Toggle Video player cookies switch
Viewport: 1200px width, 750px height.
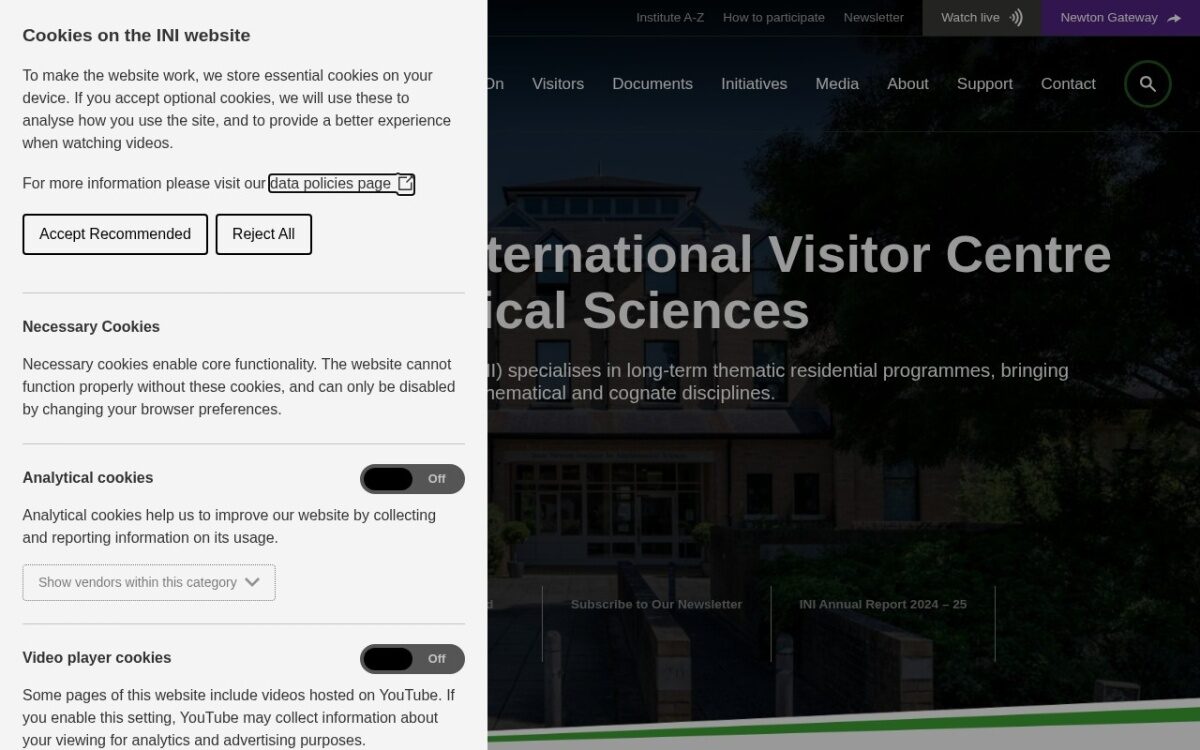pos(412,659)
